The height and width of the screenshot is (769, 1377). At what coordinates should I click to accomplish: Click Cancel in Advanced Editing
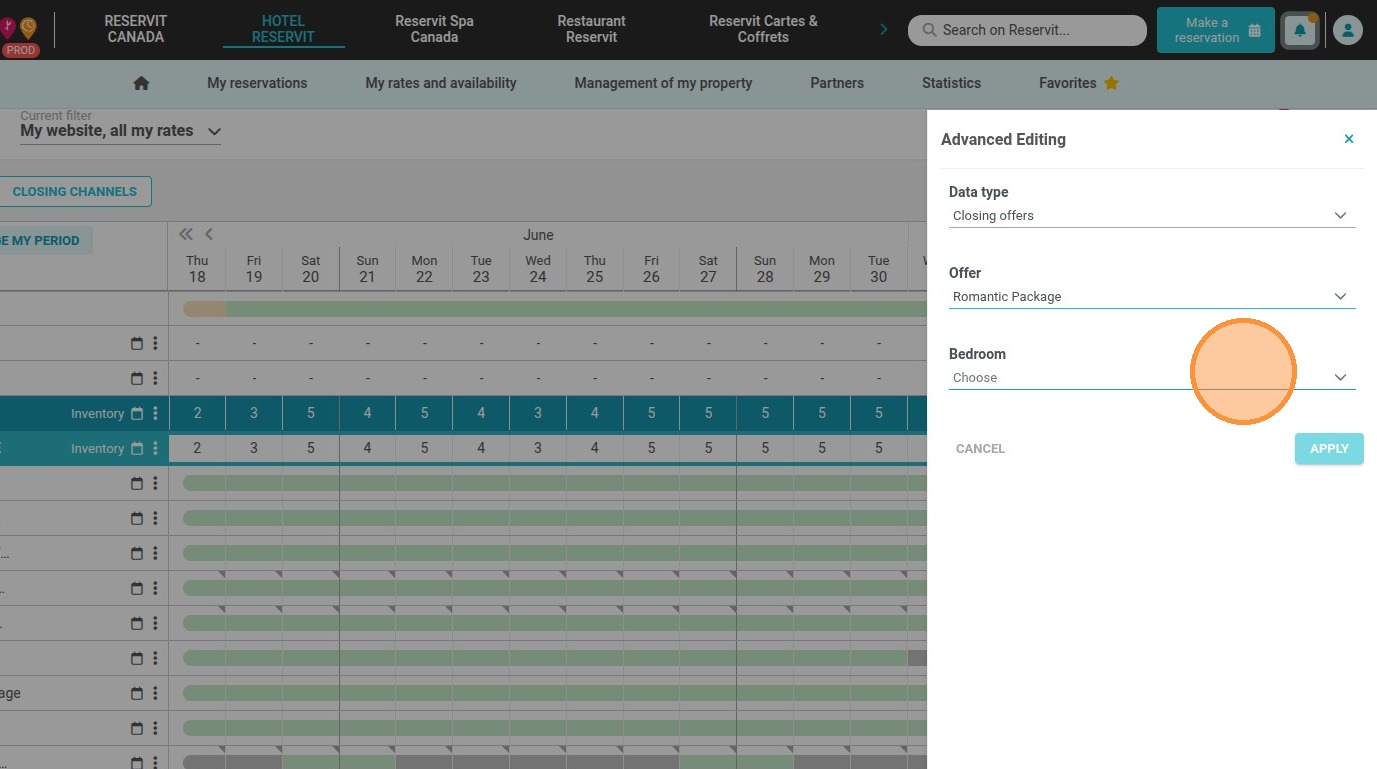pos(980,448)
